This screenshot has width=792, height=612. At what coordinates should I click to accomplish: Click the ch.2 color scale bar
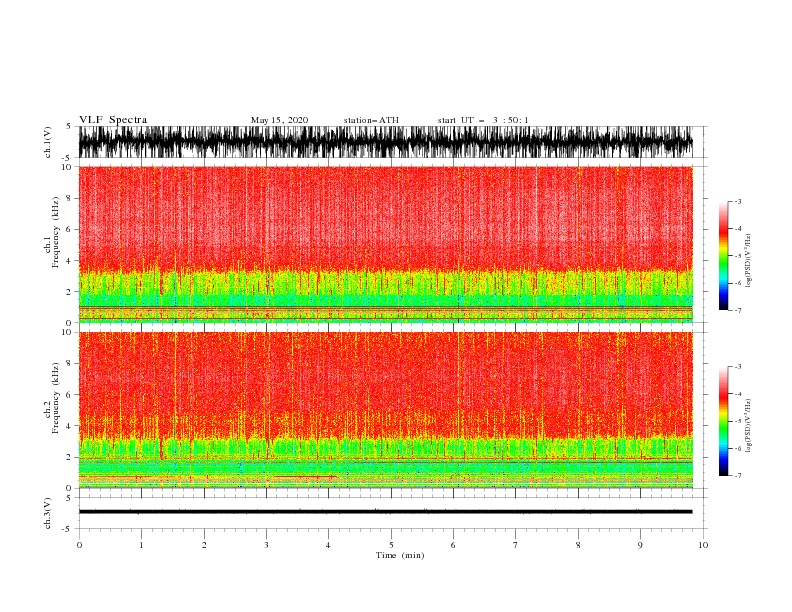pyautogui.click(x=723, y=421)
